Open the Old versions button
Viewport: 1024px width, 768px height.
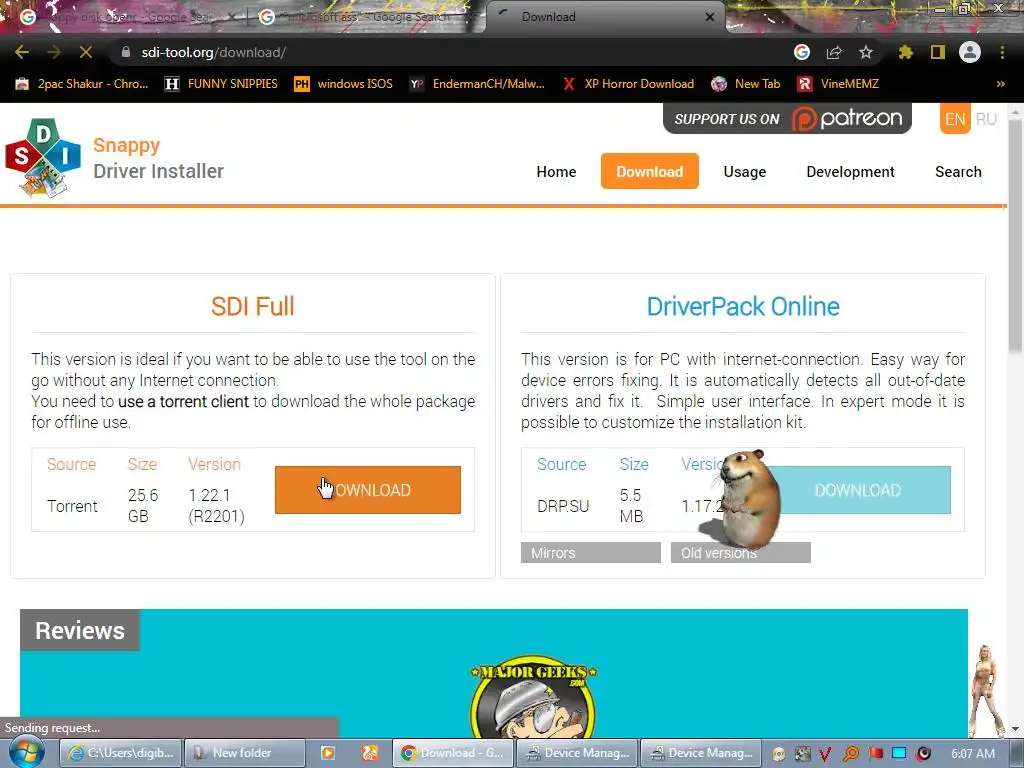741,552
